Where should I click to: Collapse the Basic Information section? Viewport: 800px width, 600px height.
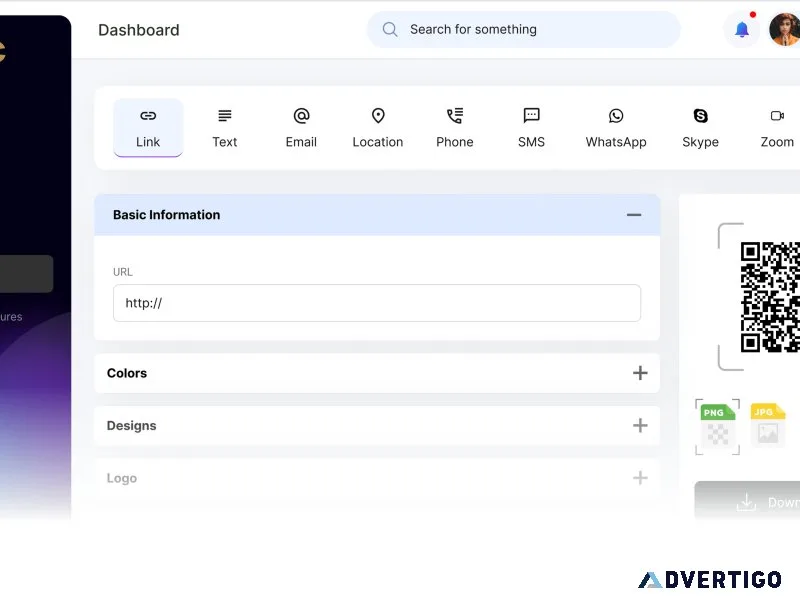pos(634,215)
